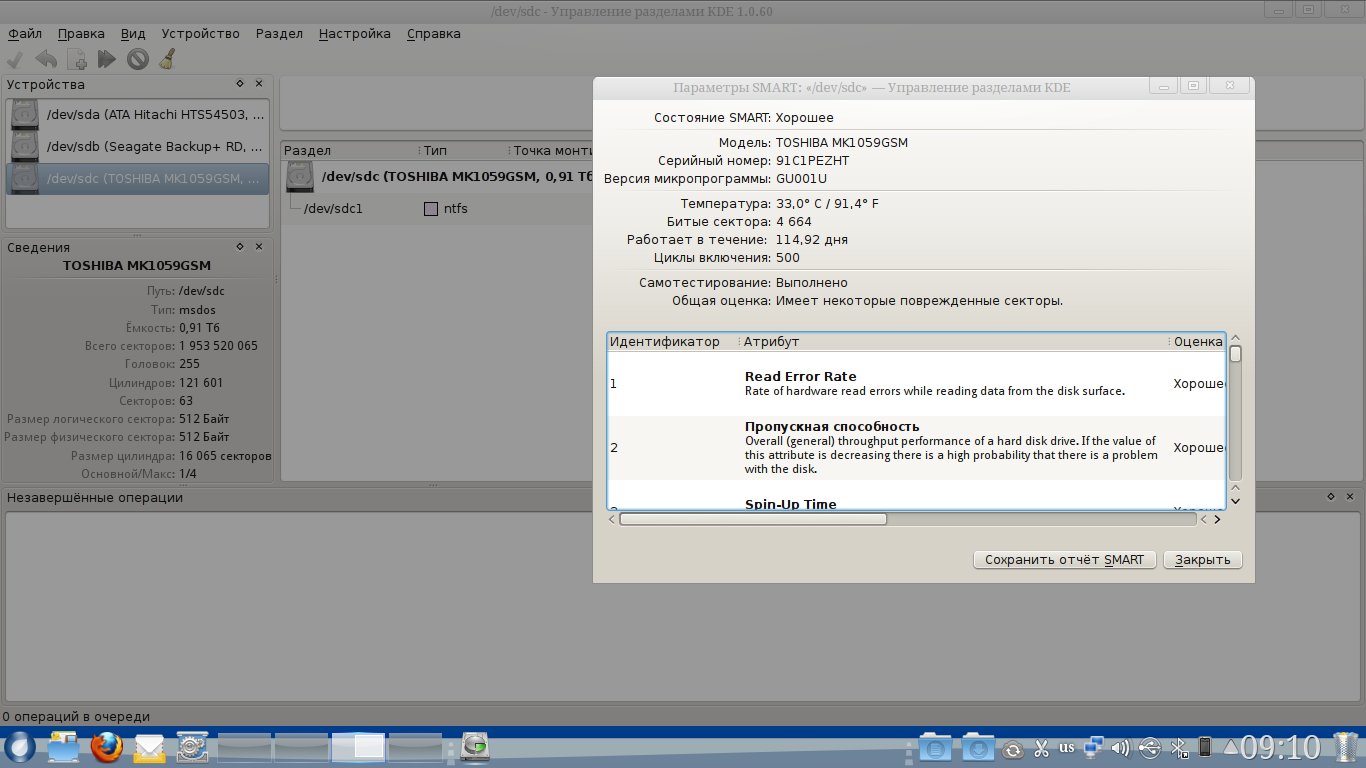Float the Сведения panel with diamond button

coord(240,246)
